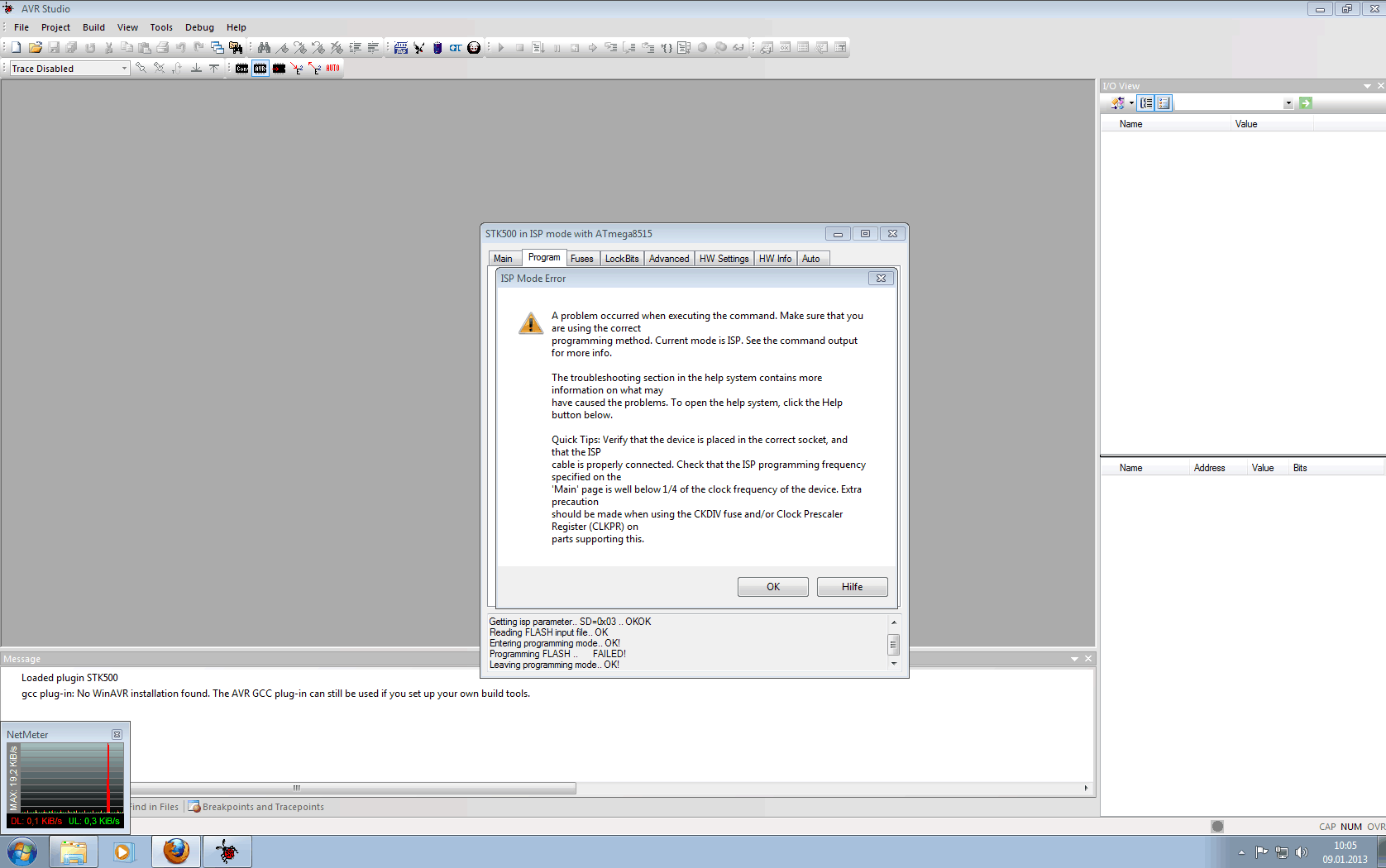Open the Debug menu
The height and width of the screenshot is (868, 1386).
pyautogui.click(x=199, y=27)
